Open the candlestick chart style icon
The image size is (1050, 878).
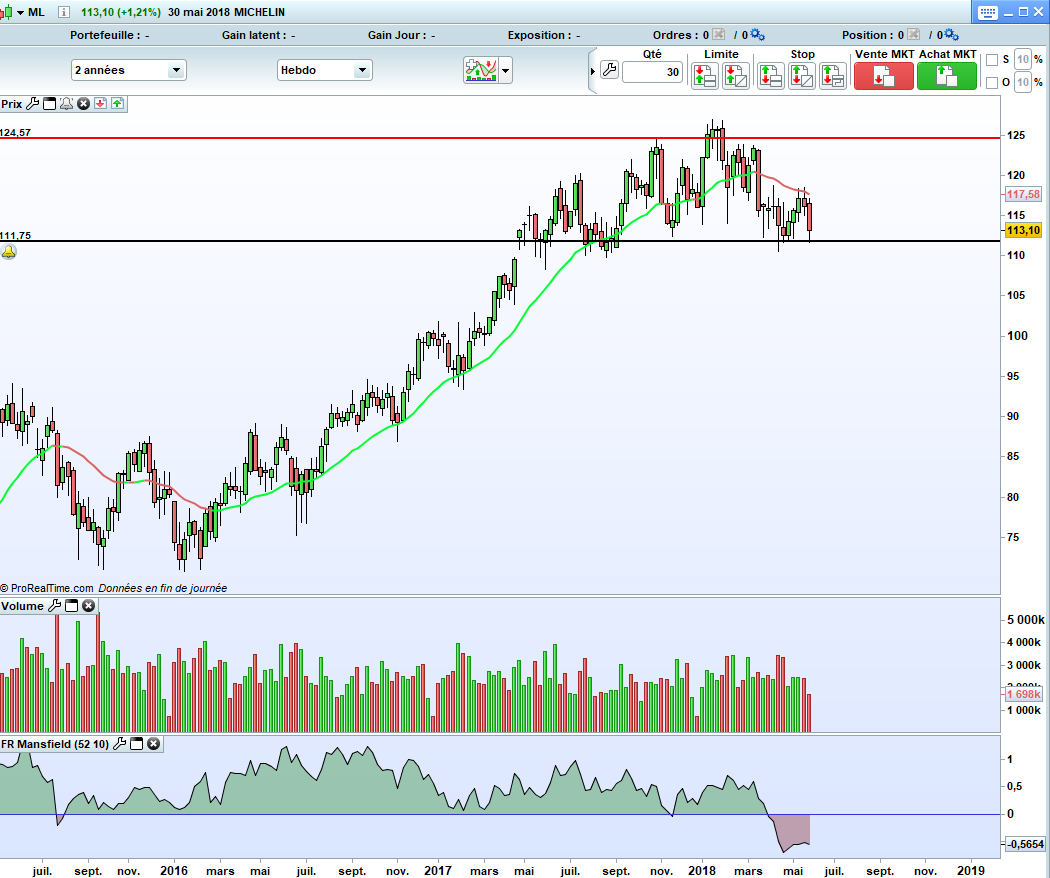pos(6,12)
